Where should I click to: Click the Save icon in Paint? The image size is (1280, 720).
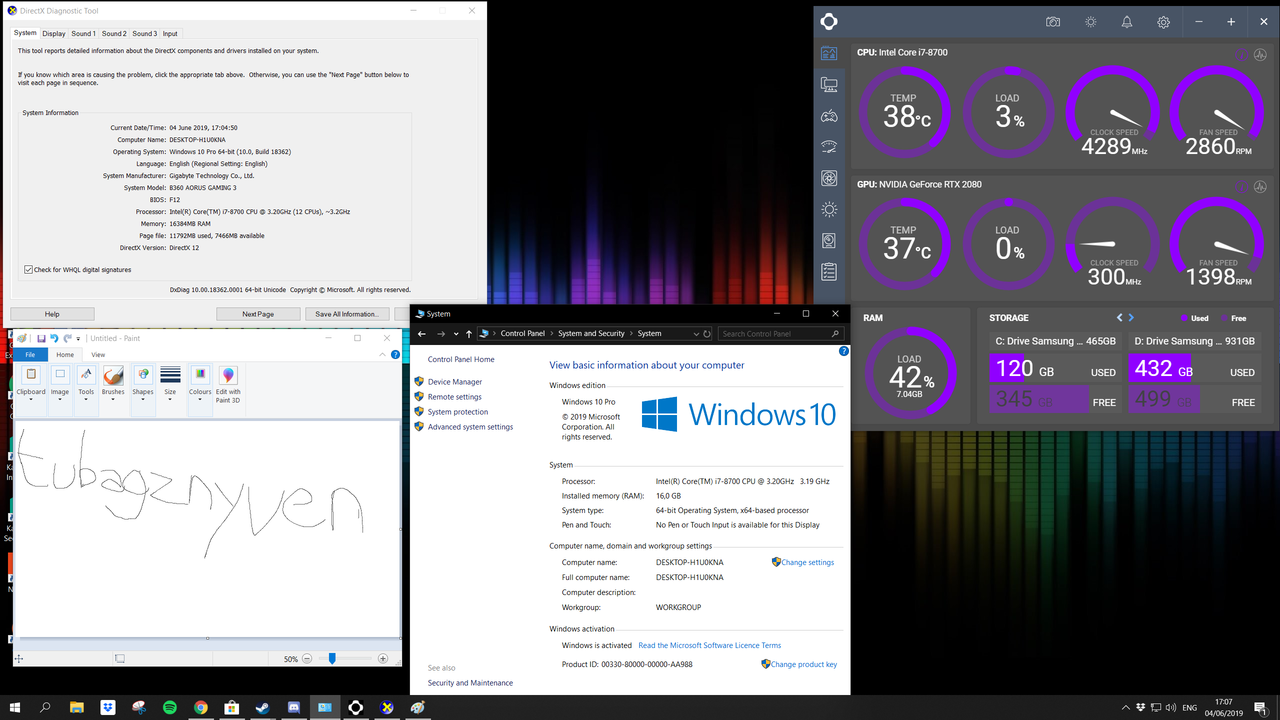point(41,339)
